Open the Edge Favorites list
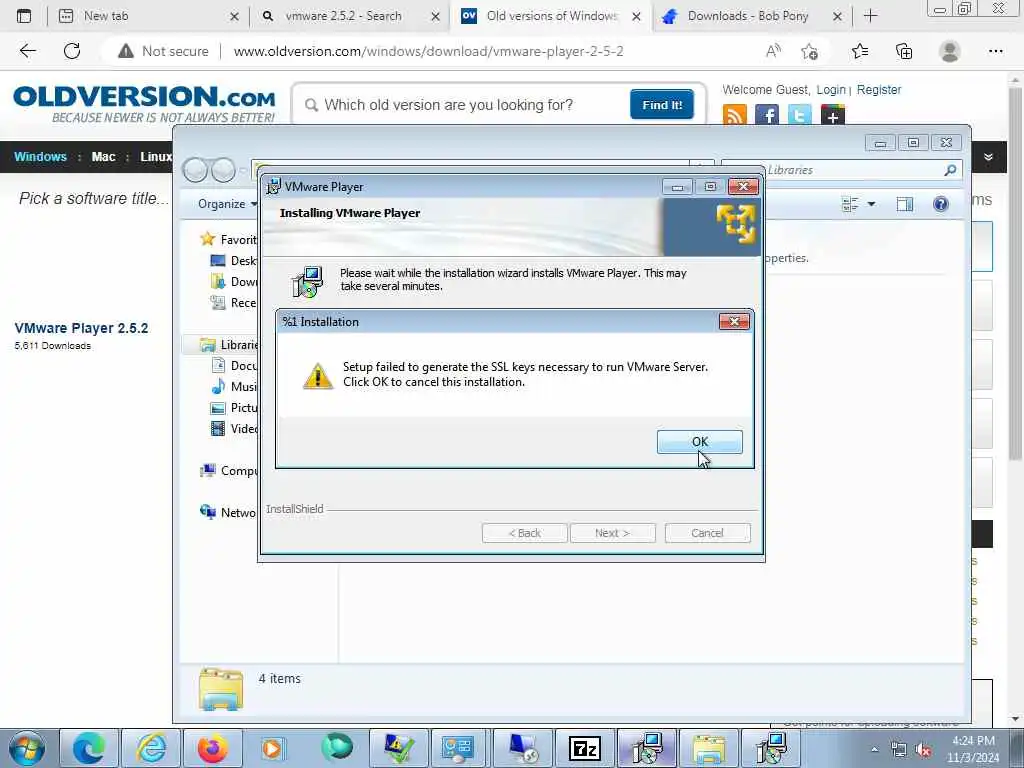1024x768 pixels. tap(860, 51)
